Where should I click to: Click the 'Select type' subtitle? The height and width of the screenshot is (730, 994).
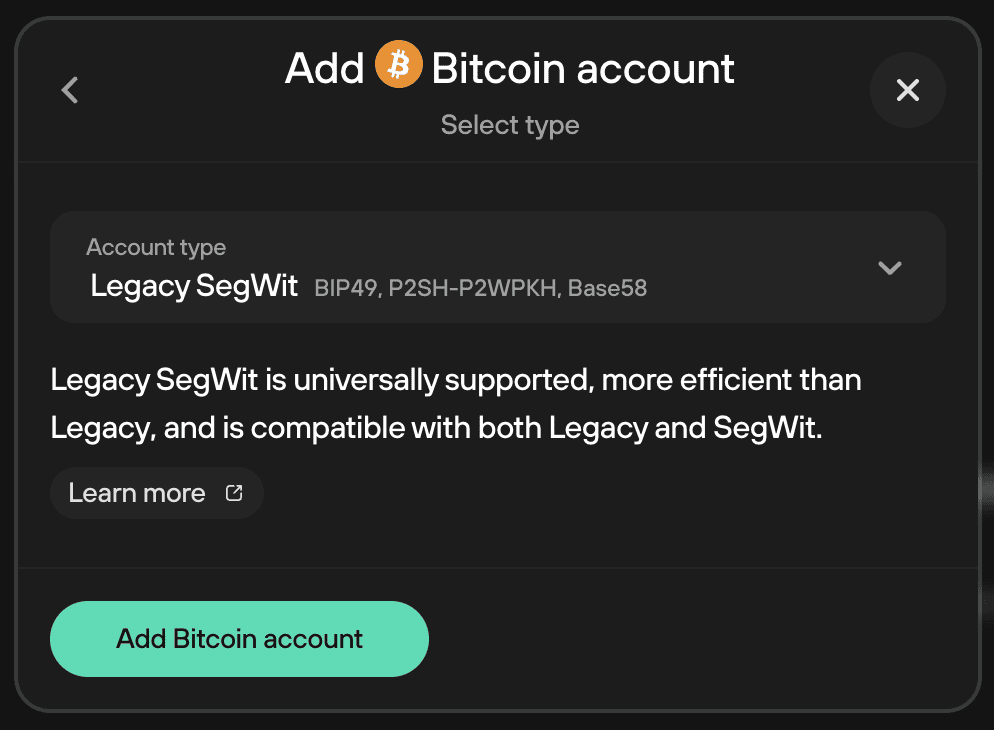[510, 125]
